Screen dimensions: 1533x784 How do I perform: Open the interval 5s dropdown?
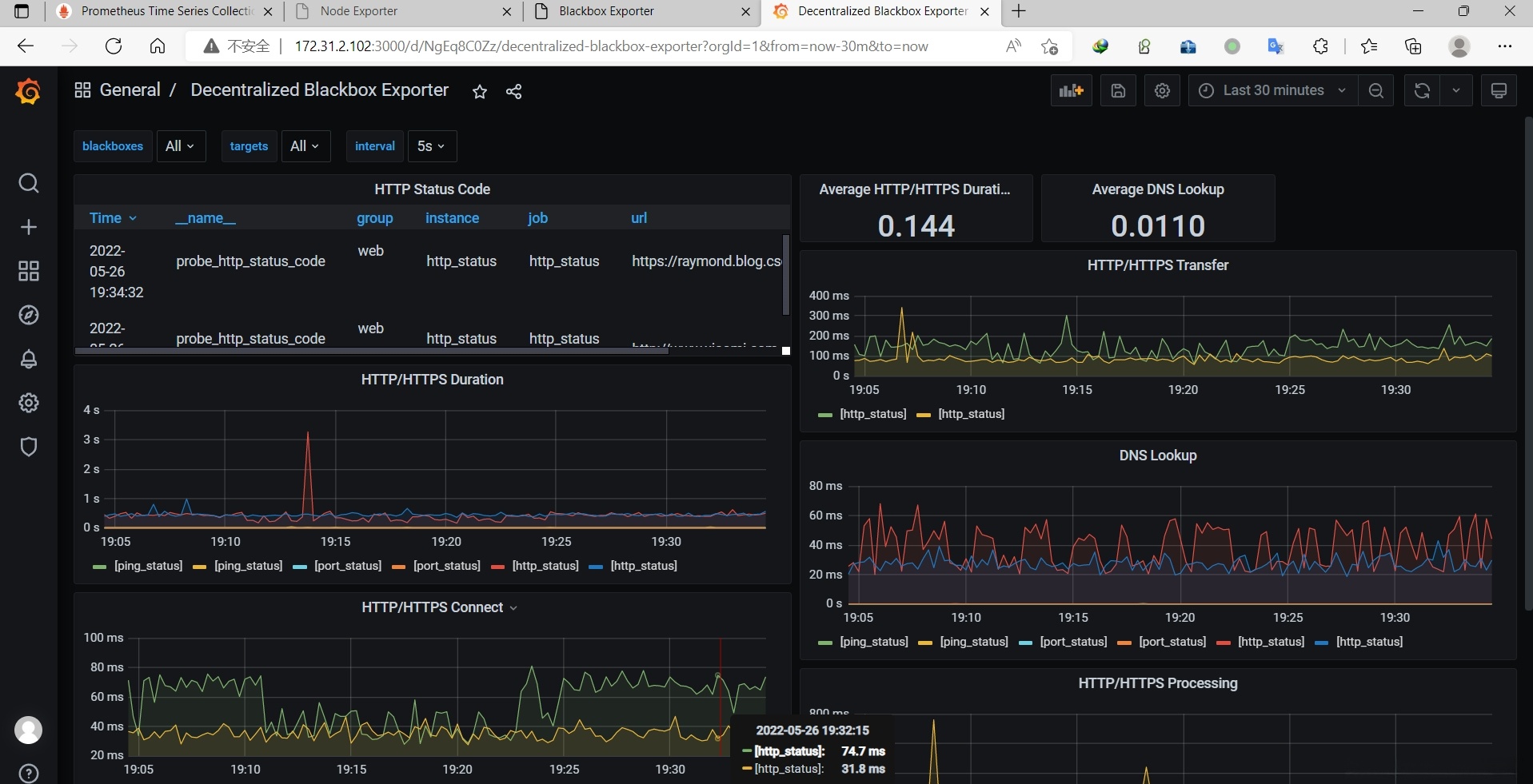coord(431,146)
